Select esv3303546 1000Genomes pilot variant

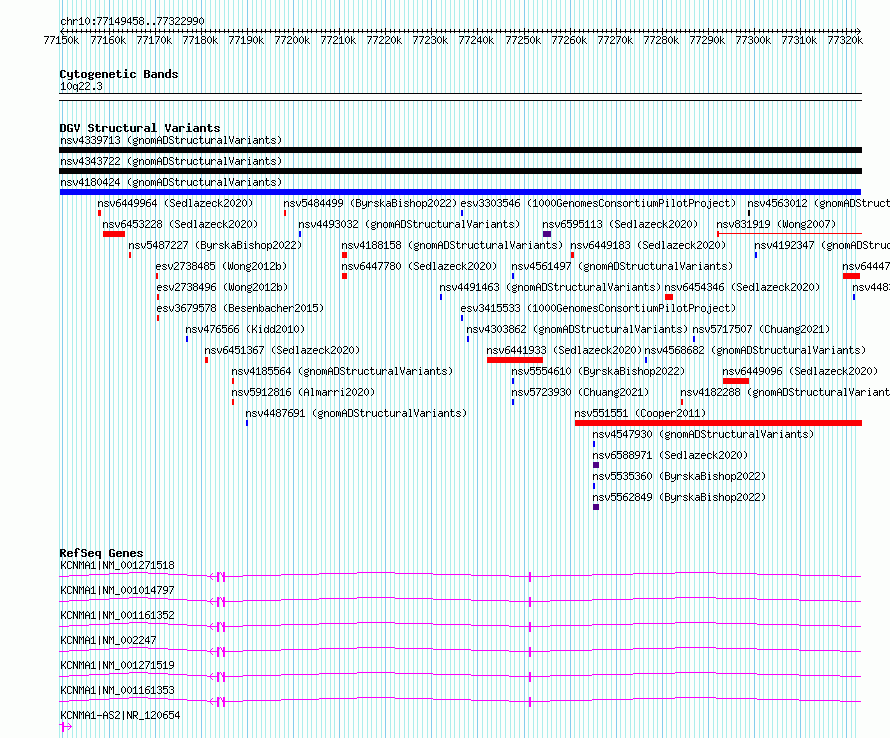click(598, 203)
